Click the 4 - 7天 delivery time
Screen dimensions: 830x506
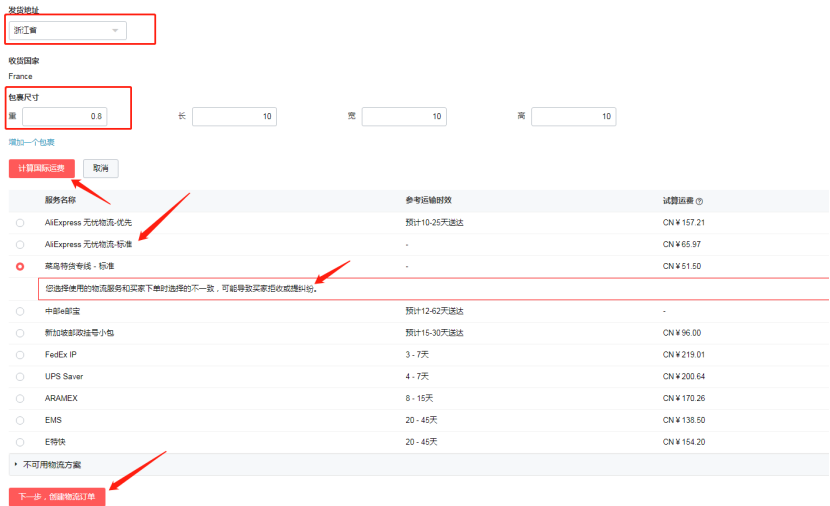pos(417,376)
